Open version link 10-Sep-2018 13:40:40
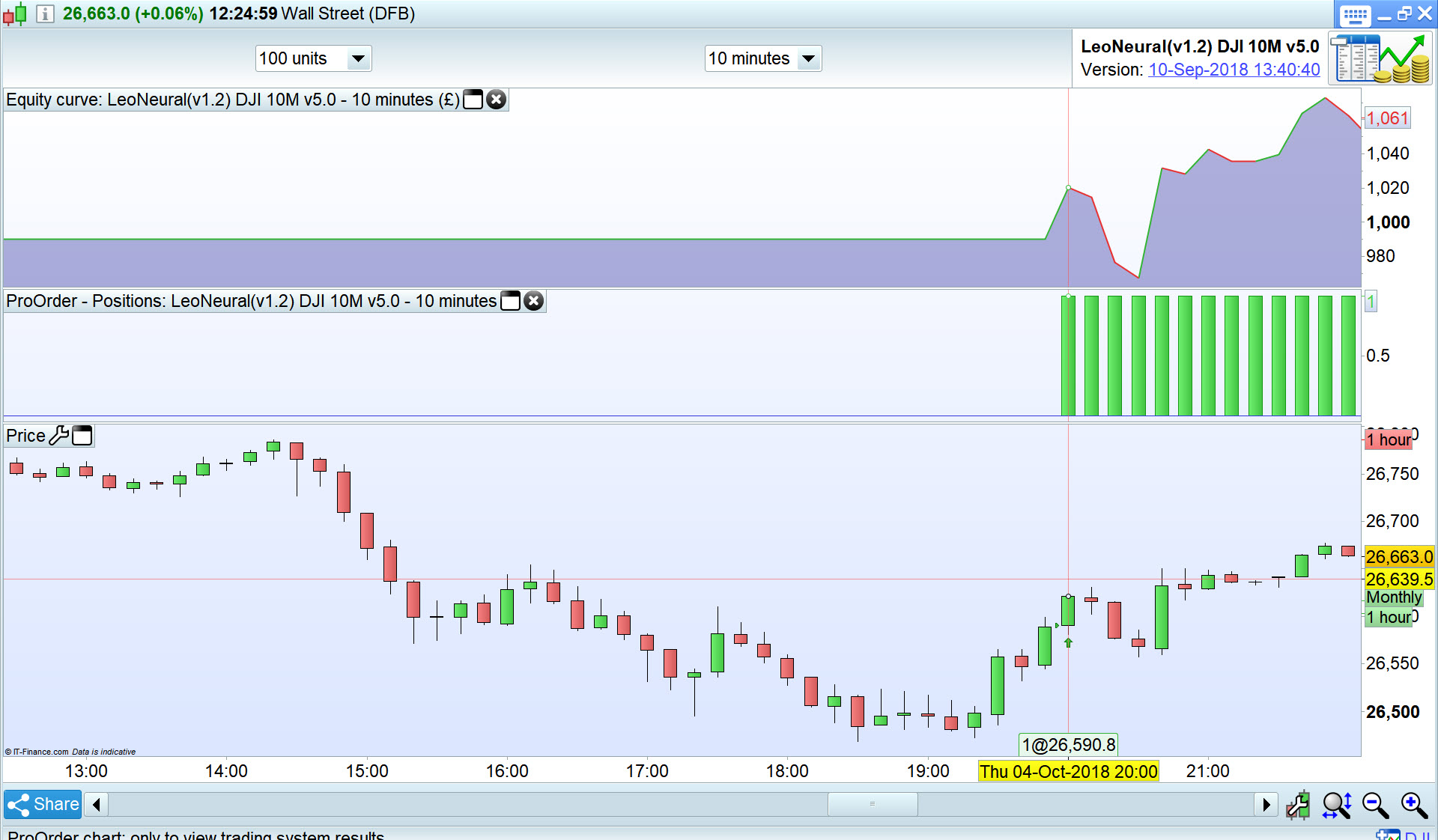 (x=1234, y=70)
